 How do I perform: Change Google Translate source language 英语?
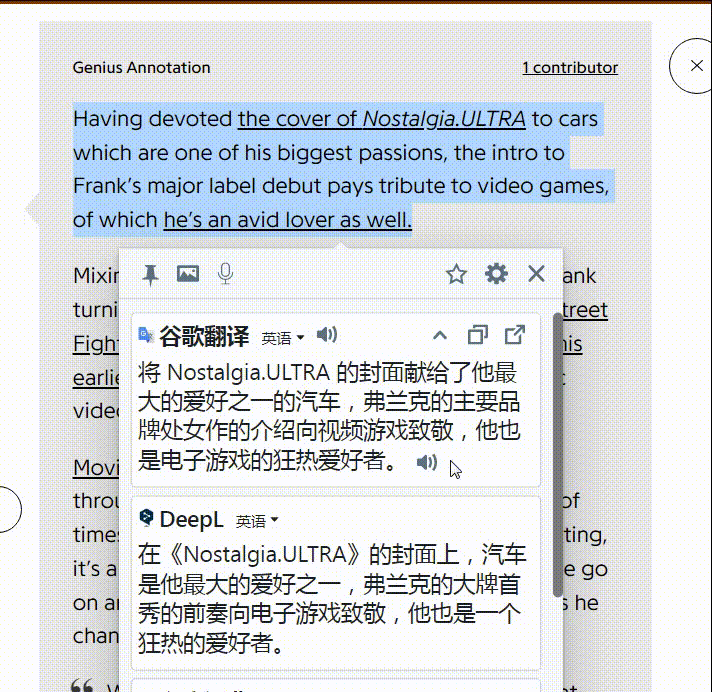[x=282, y=338]
